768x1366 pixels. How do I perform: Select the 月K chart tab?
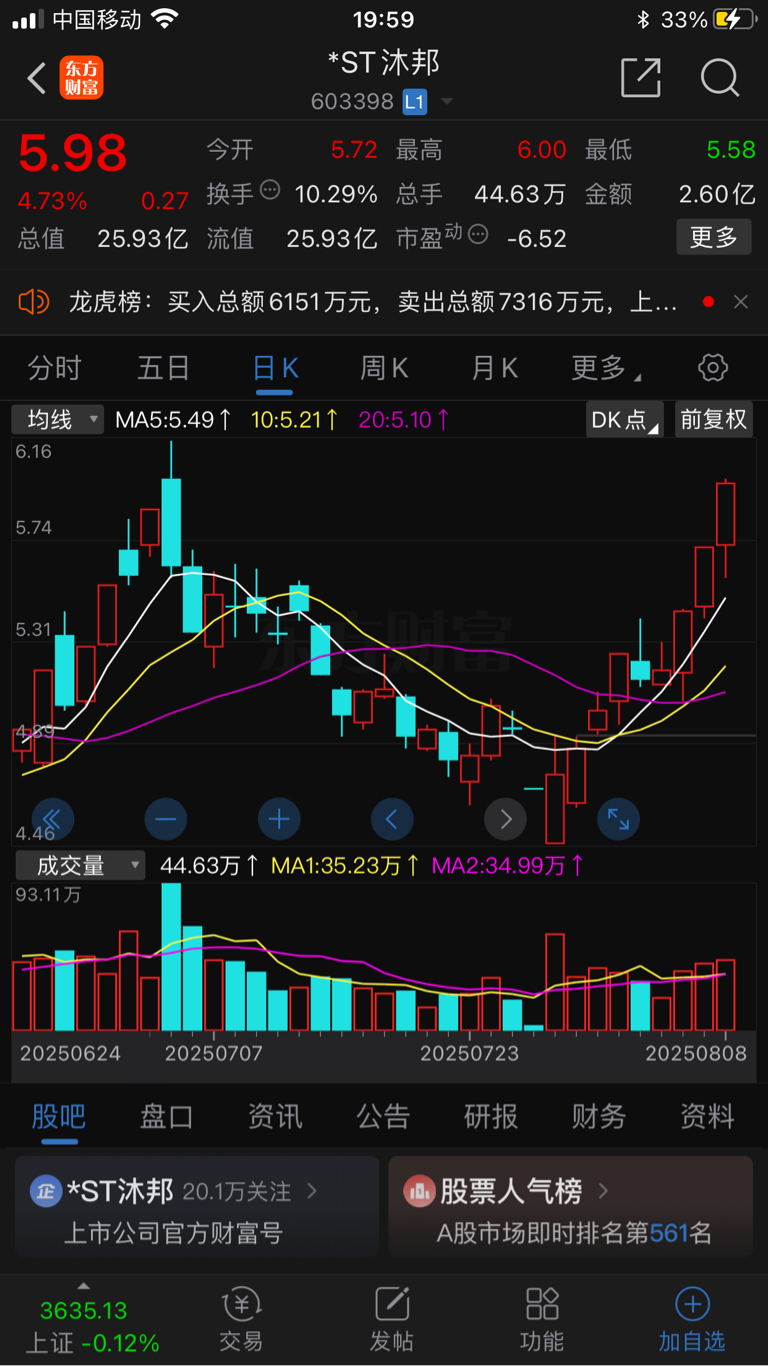(x=494, y=368)
